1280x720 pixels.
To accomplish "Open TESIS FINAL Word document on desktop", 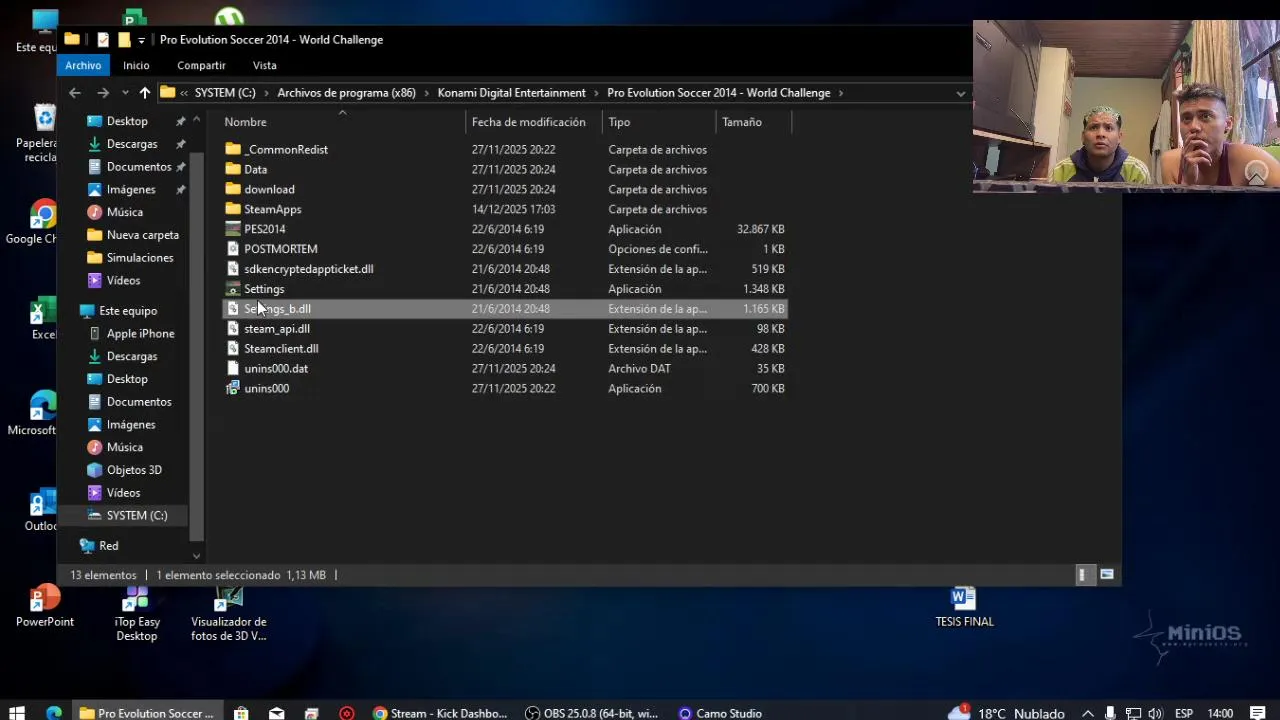I will pos(964,606).
